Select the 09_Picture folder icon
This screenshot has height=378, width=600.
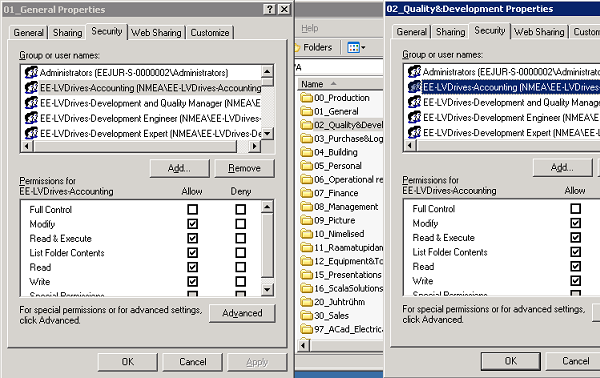click(x=307, y=220)
